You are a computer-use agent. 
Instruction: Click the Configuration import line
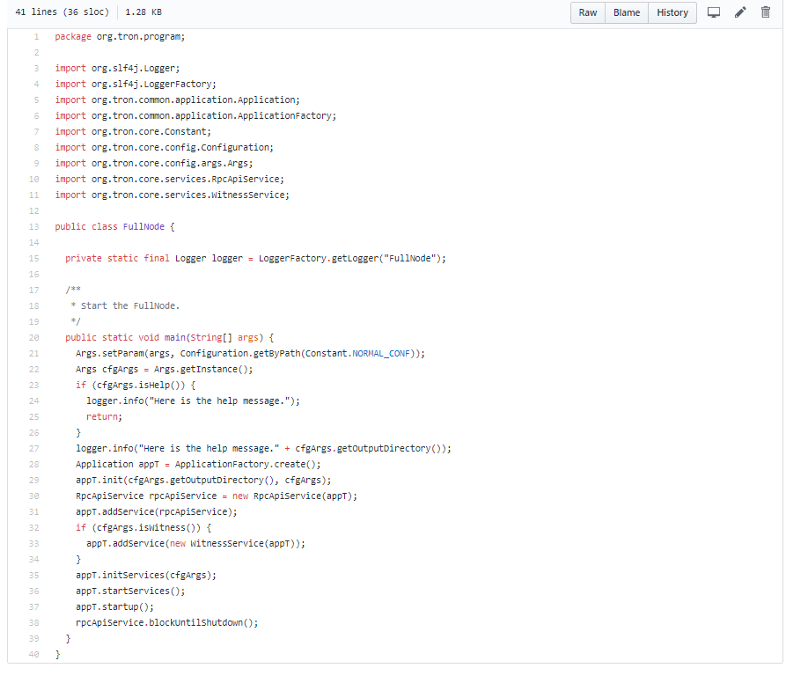pyautogui.click(x=164, y=147)
